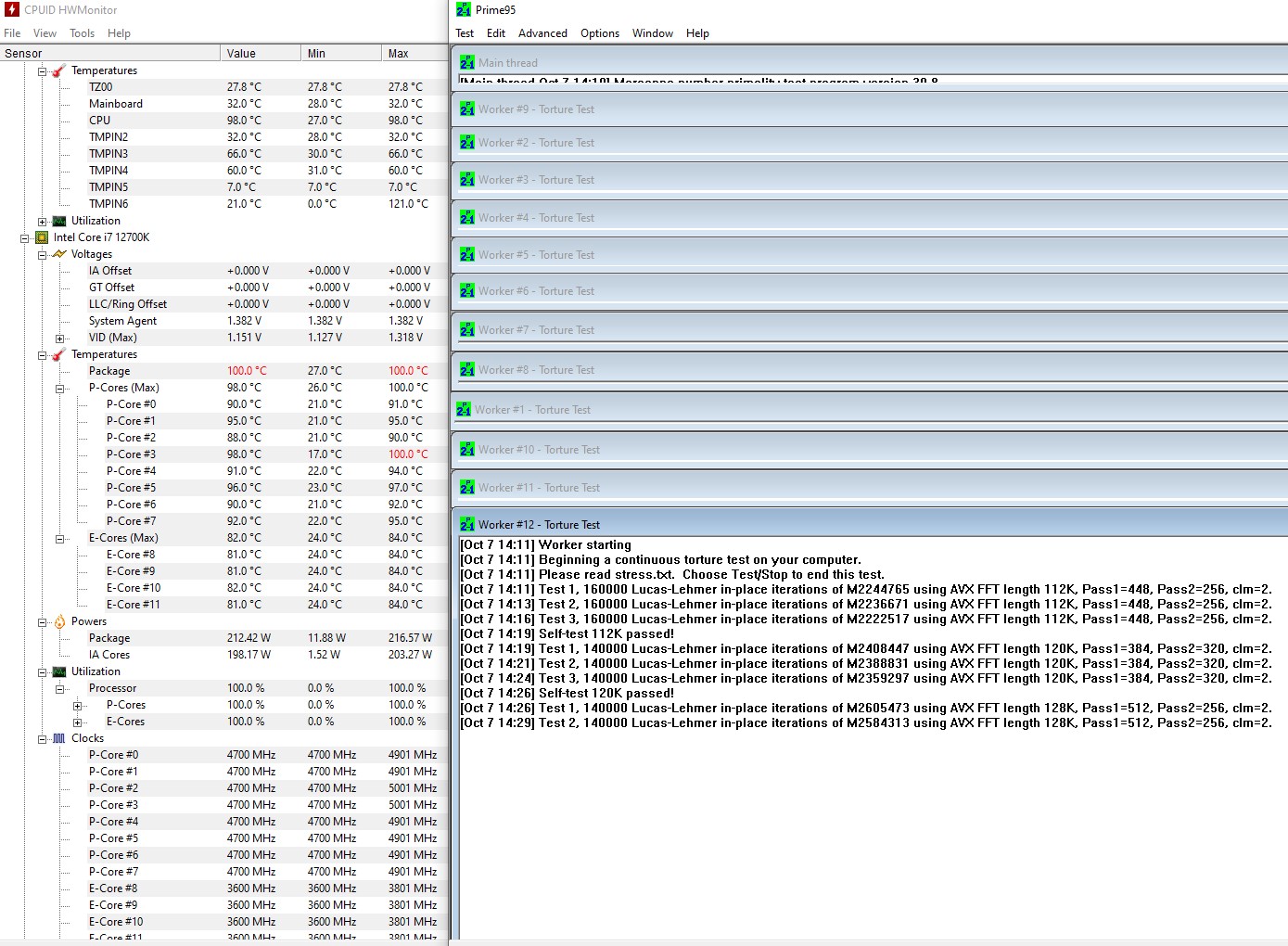Screen dimensions: 1288x946
Task: Open the HWMonitor View menu
Action: (x=45, y=33)
